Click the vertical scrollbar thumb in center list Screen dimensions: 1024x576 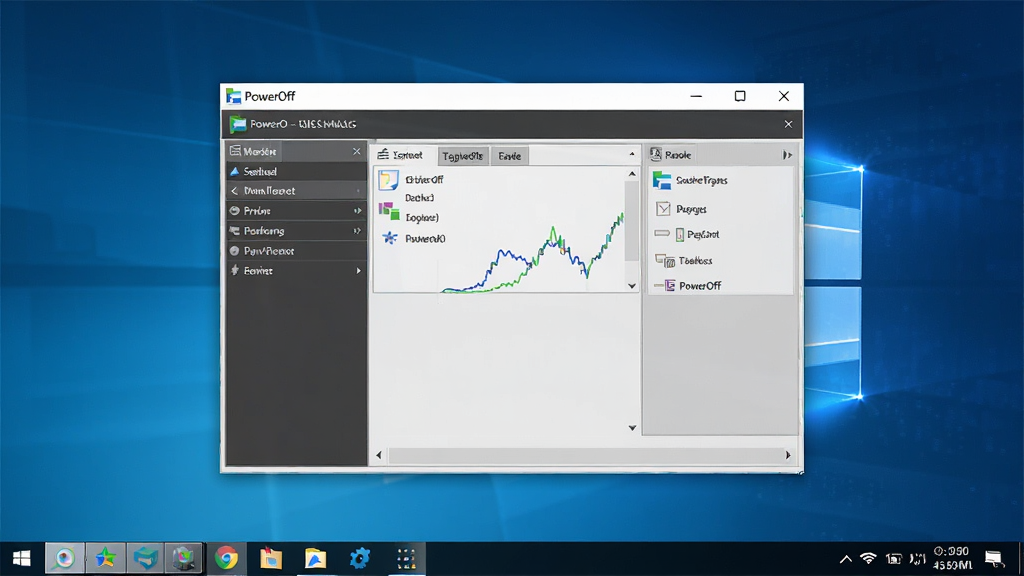[632, 222]
